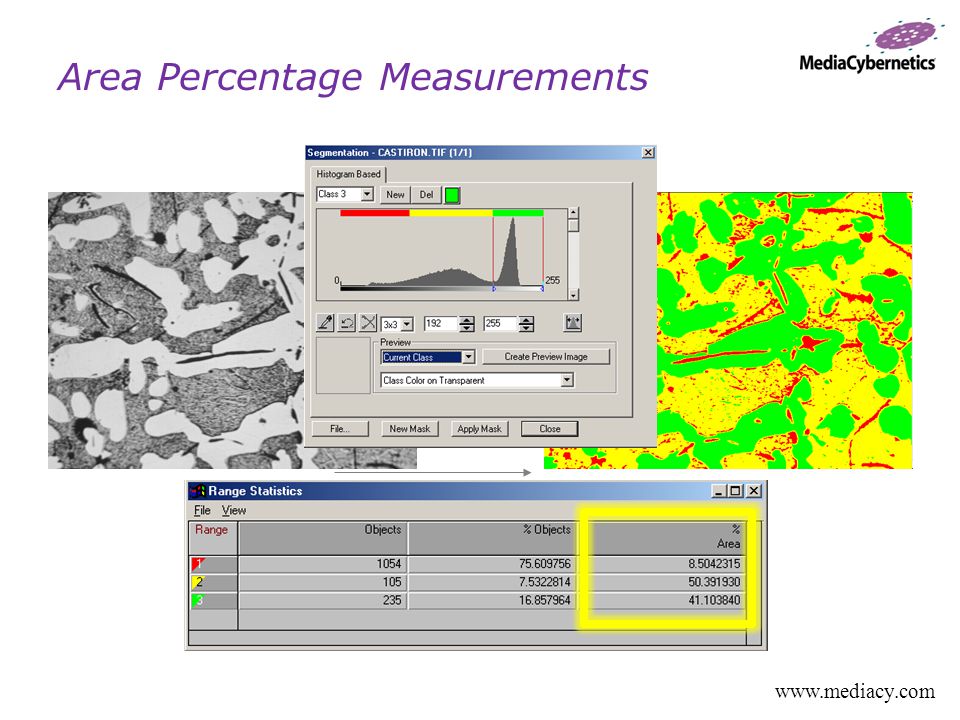Increase the 192 lower threshold value
The width and height of the screenshot is (960, 720).
point(467,320)
